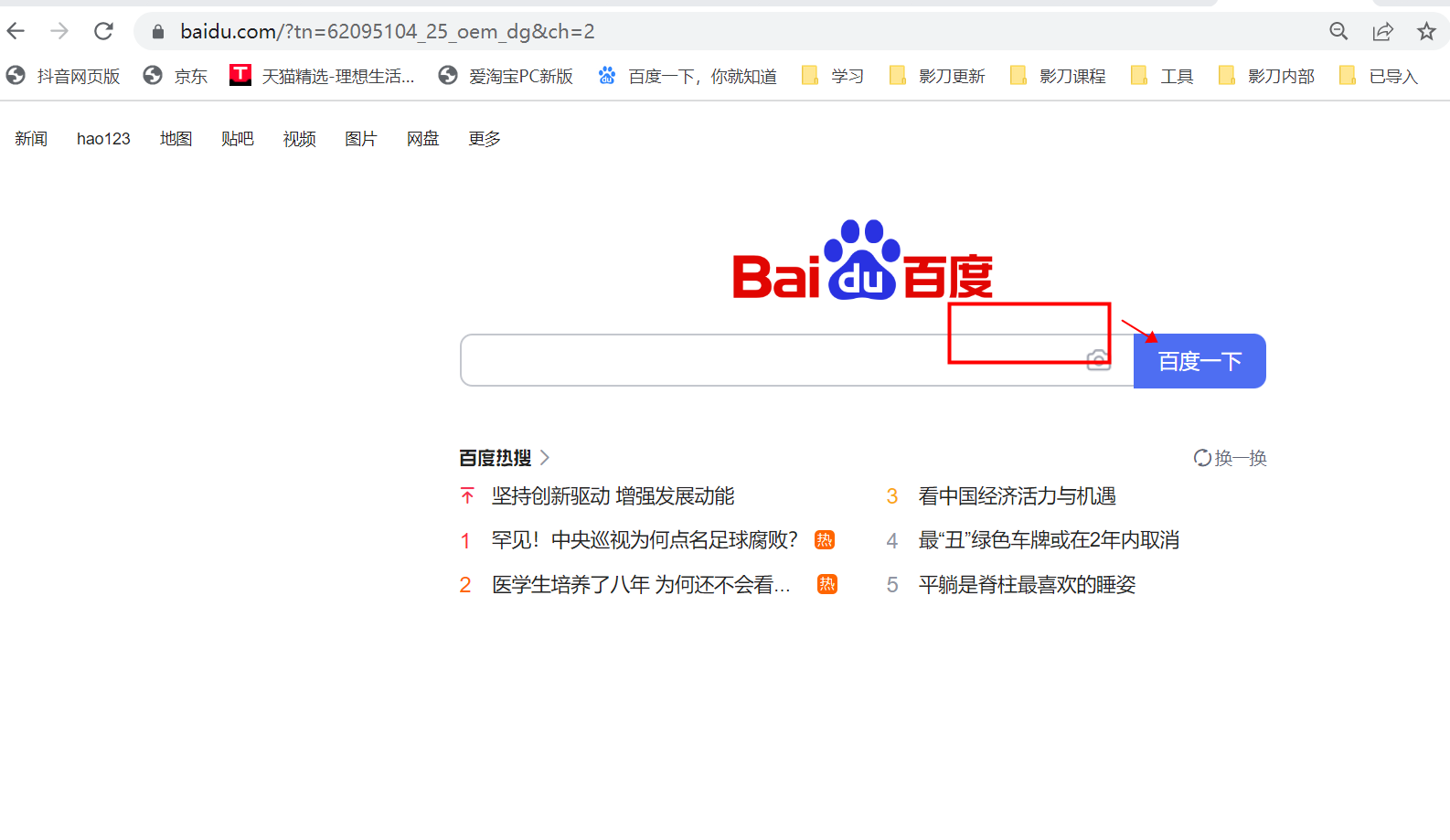This screenshot has height=840, width=1450.
Task: Open the 工具 bookmark folder
Action: click(1162, 76)
